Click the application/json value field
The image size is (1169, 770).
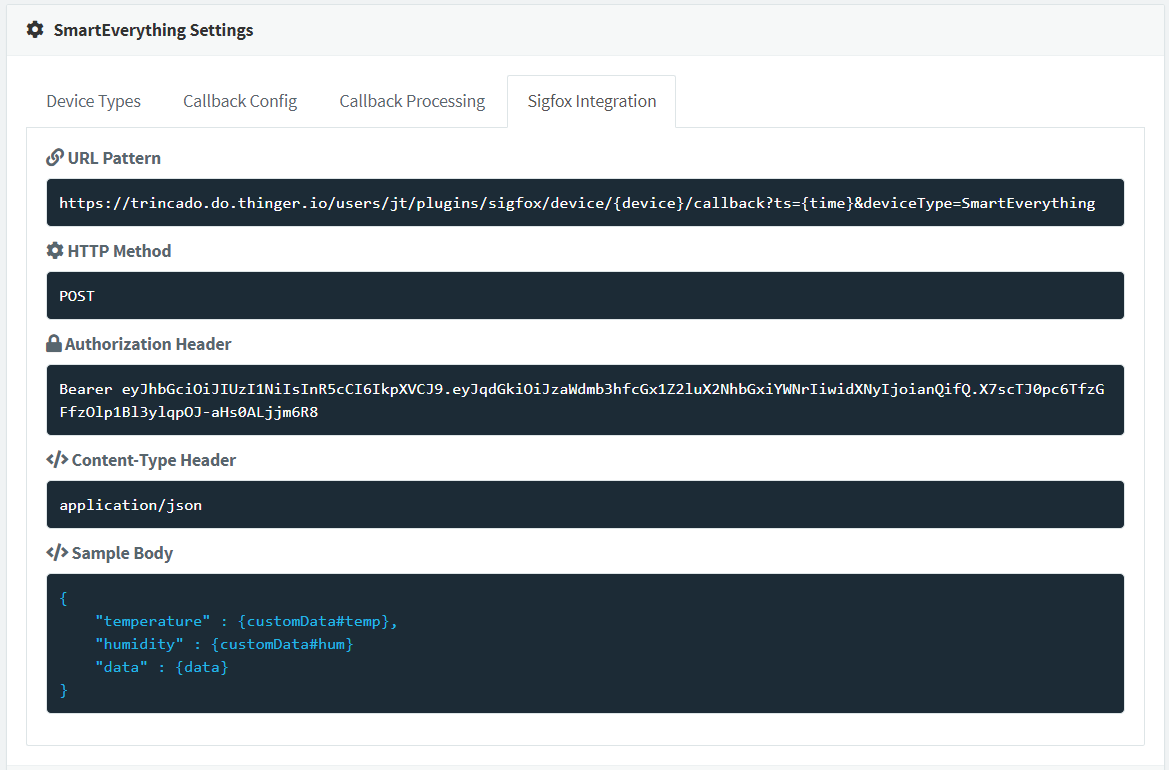pyautogui.click(x=585, y=505)
